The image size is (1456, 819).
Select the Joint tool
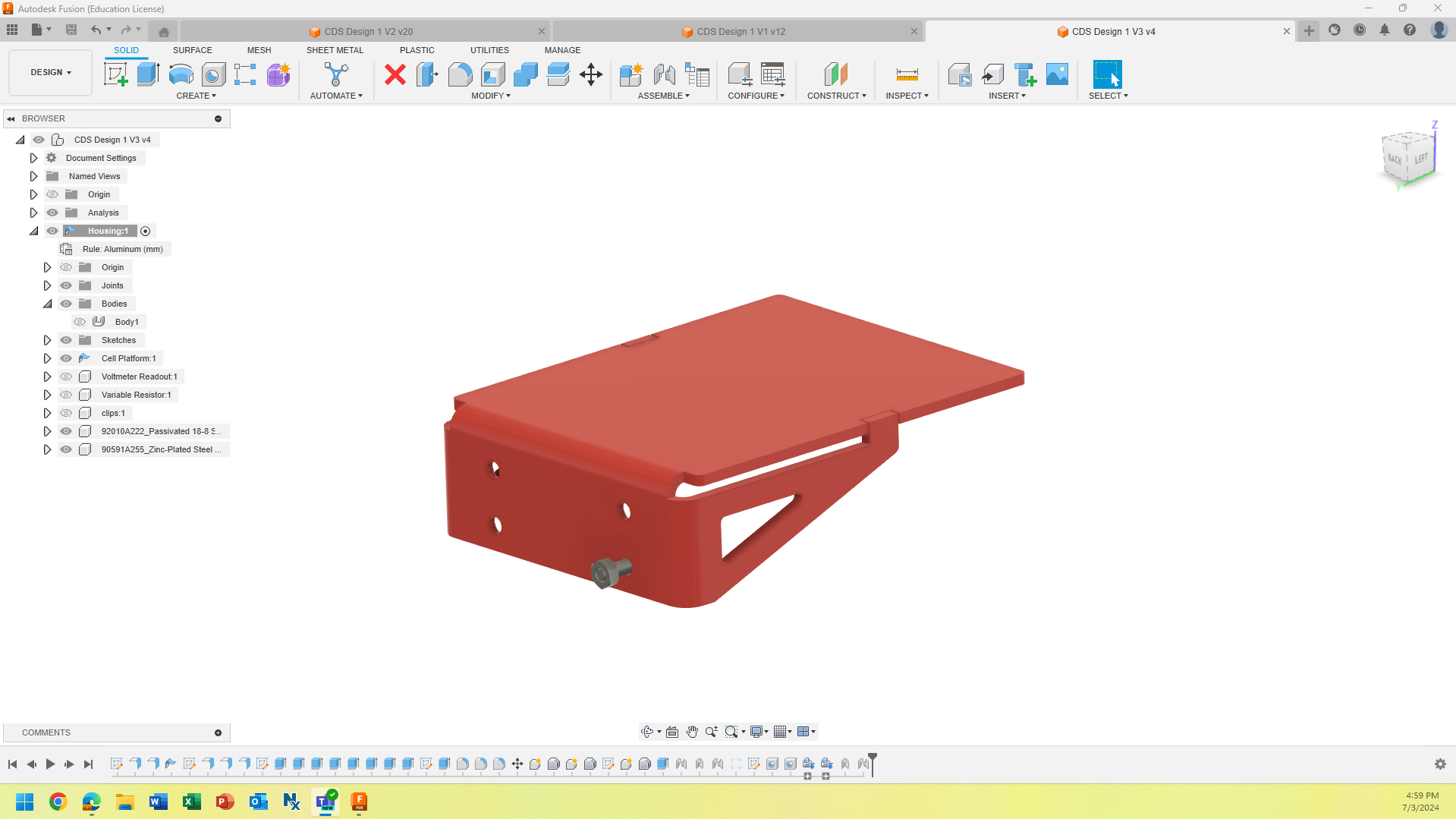pyautogui.click(x=664, y=74)
